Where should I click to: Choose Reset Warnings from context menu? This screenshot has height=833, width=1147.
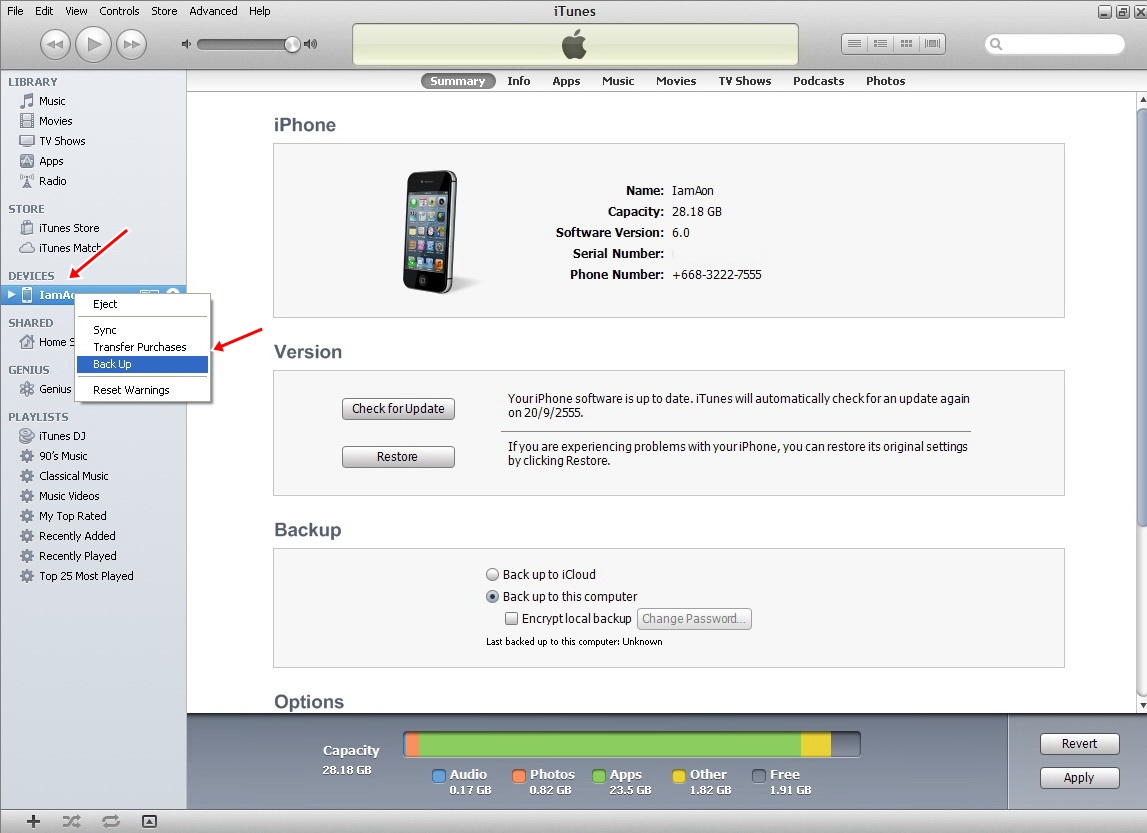(143, 390)
